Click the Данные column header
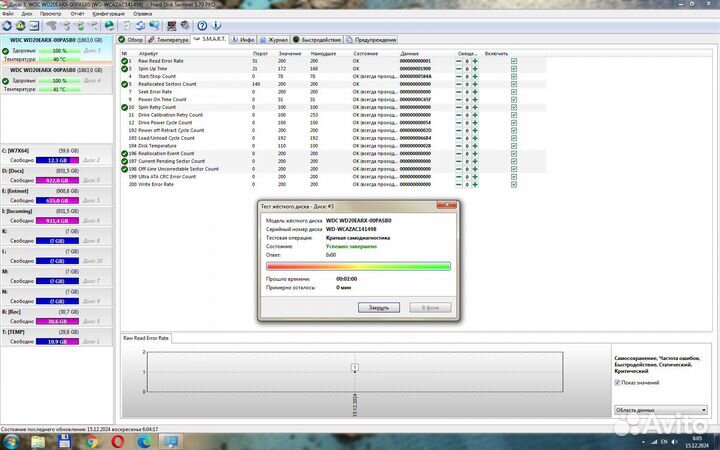Viewport: 720px width, 450px height. 409,54
